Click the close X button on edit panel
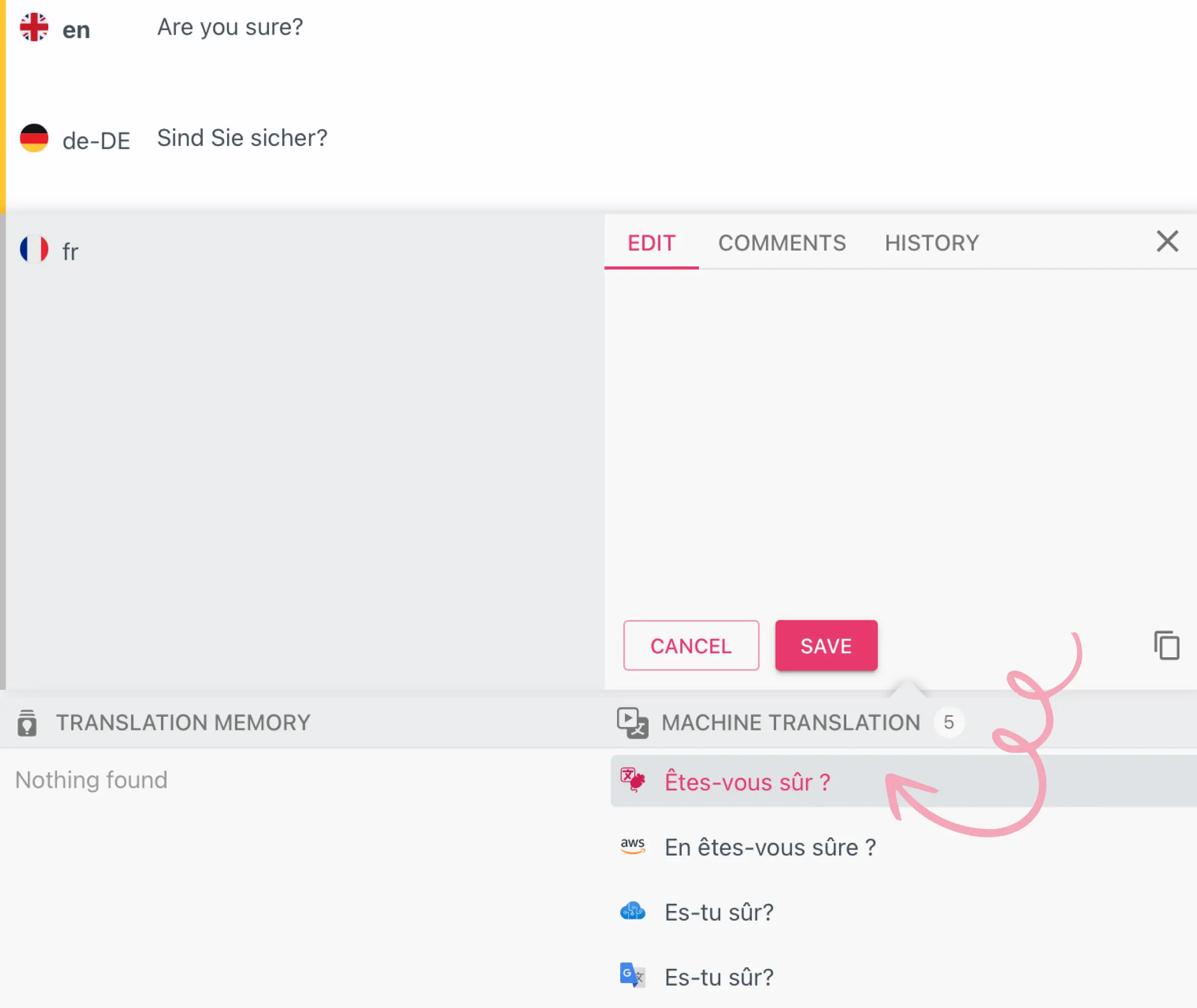The width and height of the screenshot is (1197, 1008). 1167,241
